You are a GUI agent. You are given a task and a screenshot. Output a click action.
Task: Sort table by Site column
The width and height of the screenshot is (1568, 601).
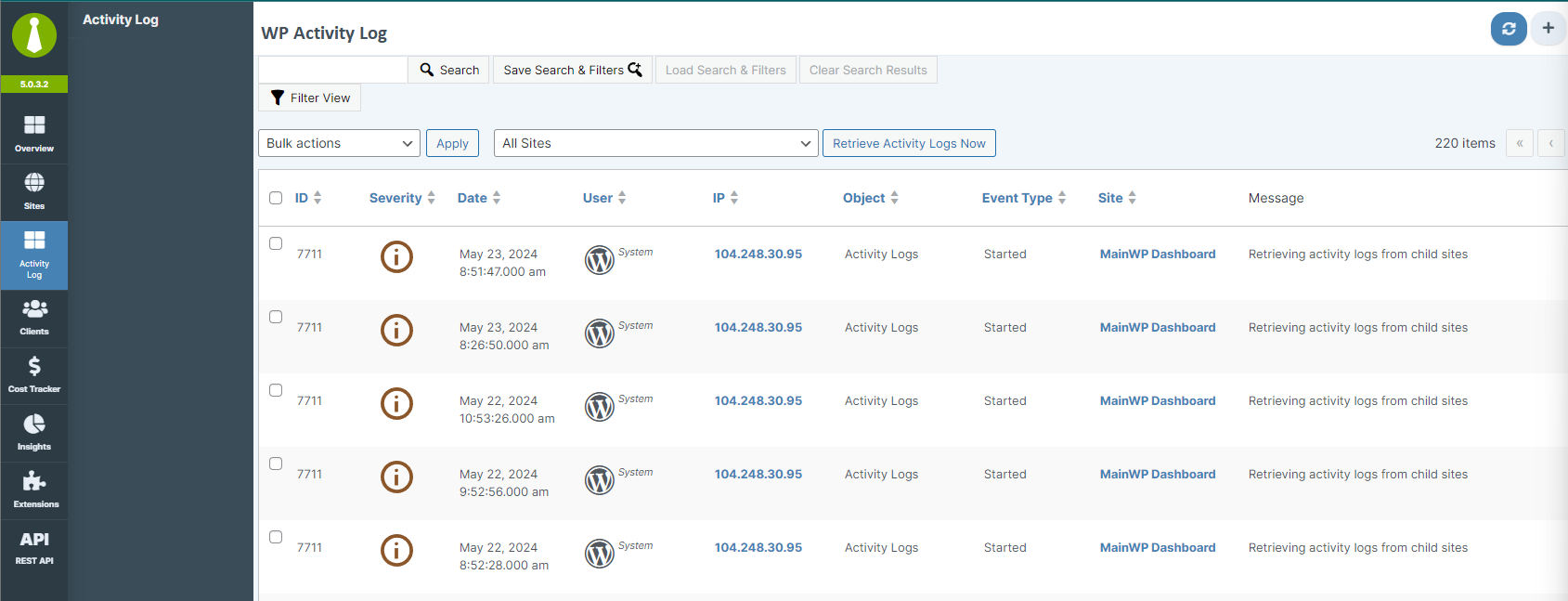(x=1118, y=198)
